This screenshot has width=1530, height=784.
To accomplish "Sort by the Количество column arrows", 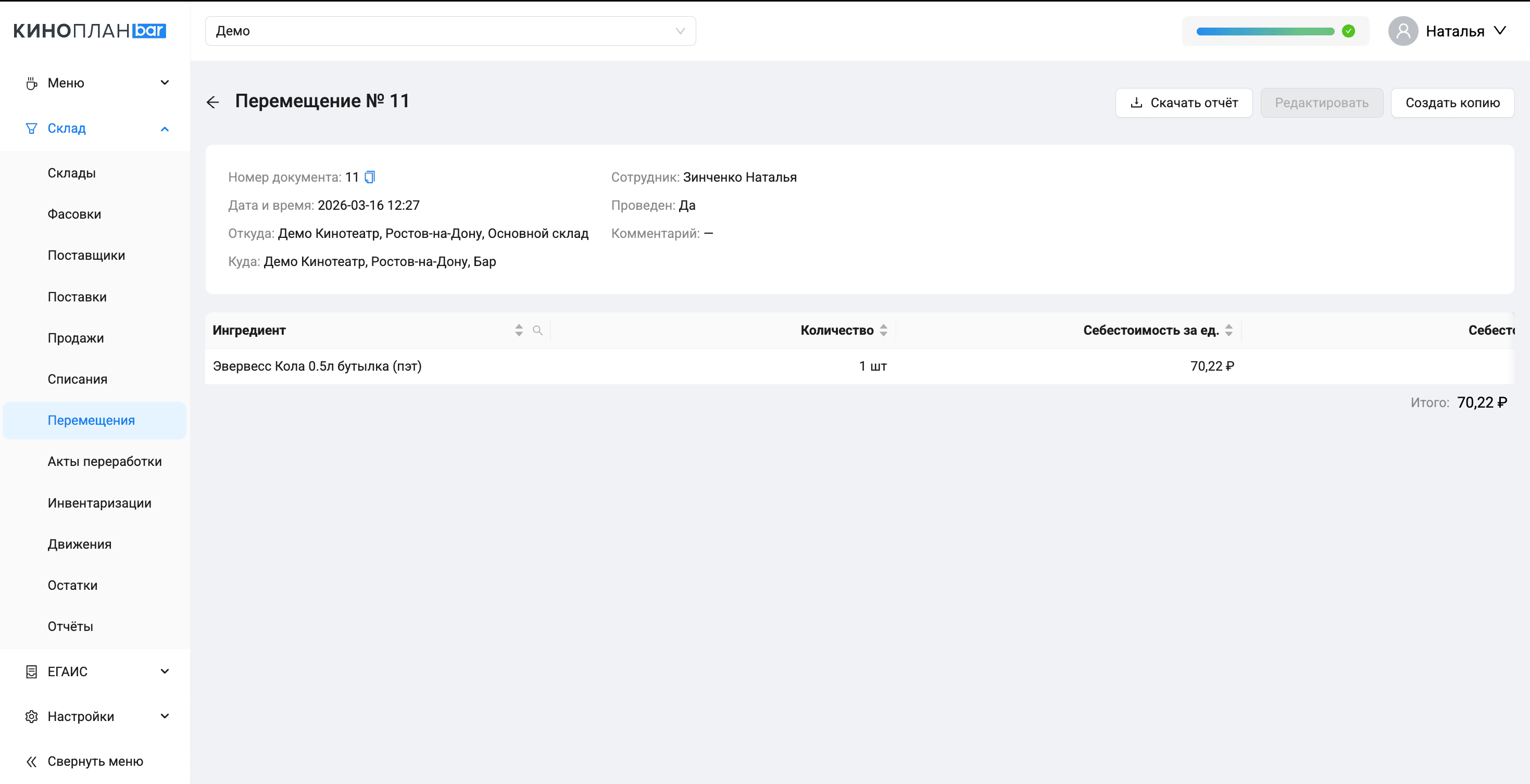I will coord(883,330).
